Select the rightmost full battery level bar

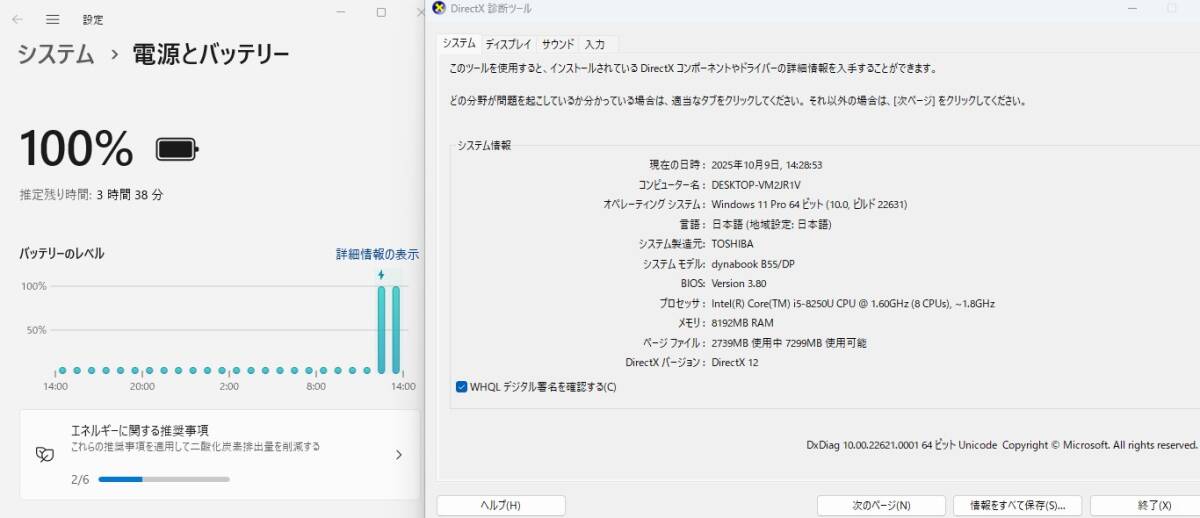[396, 328]
